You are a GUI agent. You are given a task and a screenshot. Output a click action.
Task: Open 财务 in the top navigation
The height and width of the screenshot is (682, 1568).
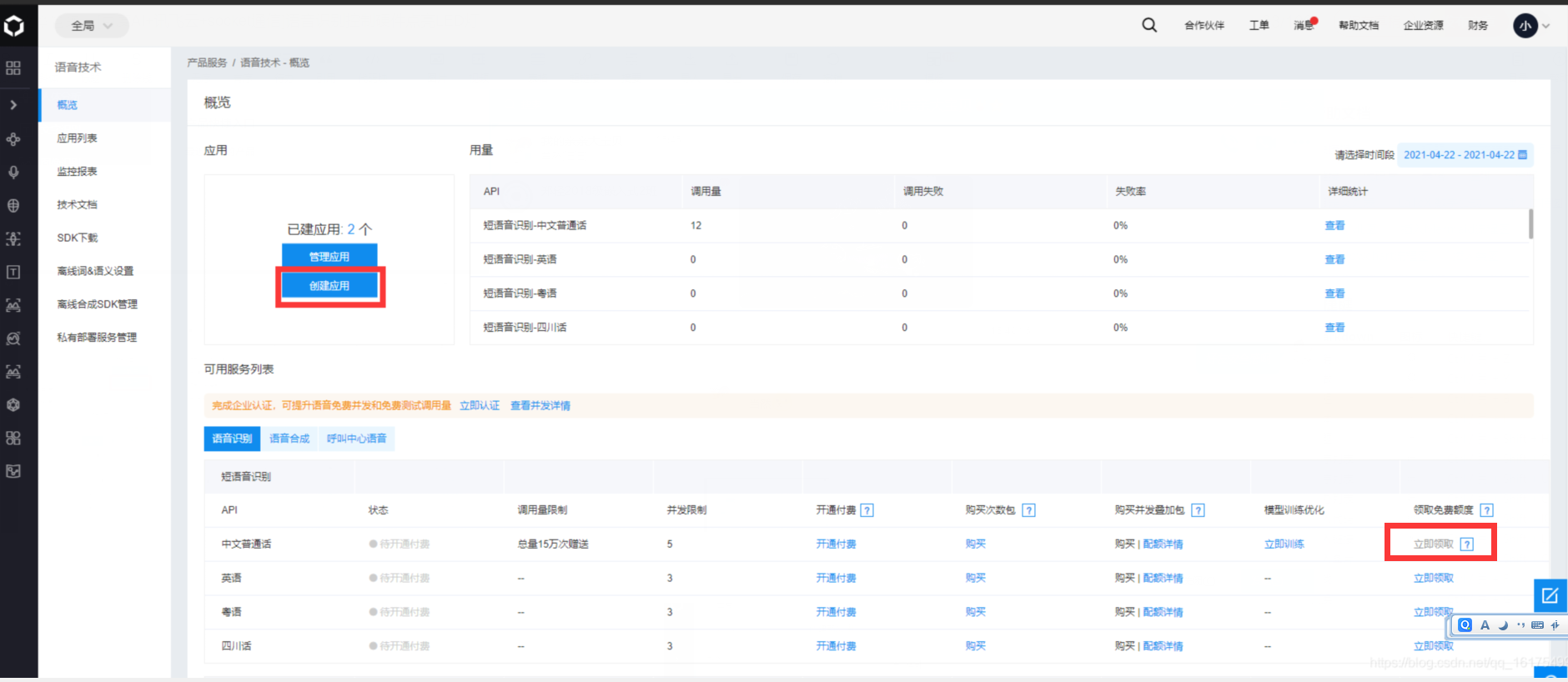click(1478, 26)
